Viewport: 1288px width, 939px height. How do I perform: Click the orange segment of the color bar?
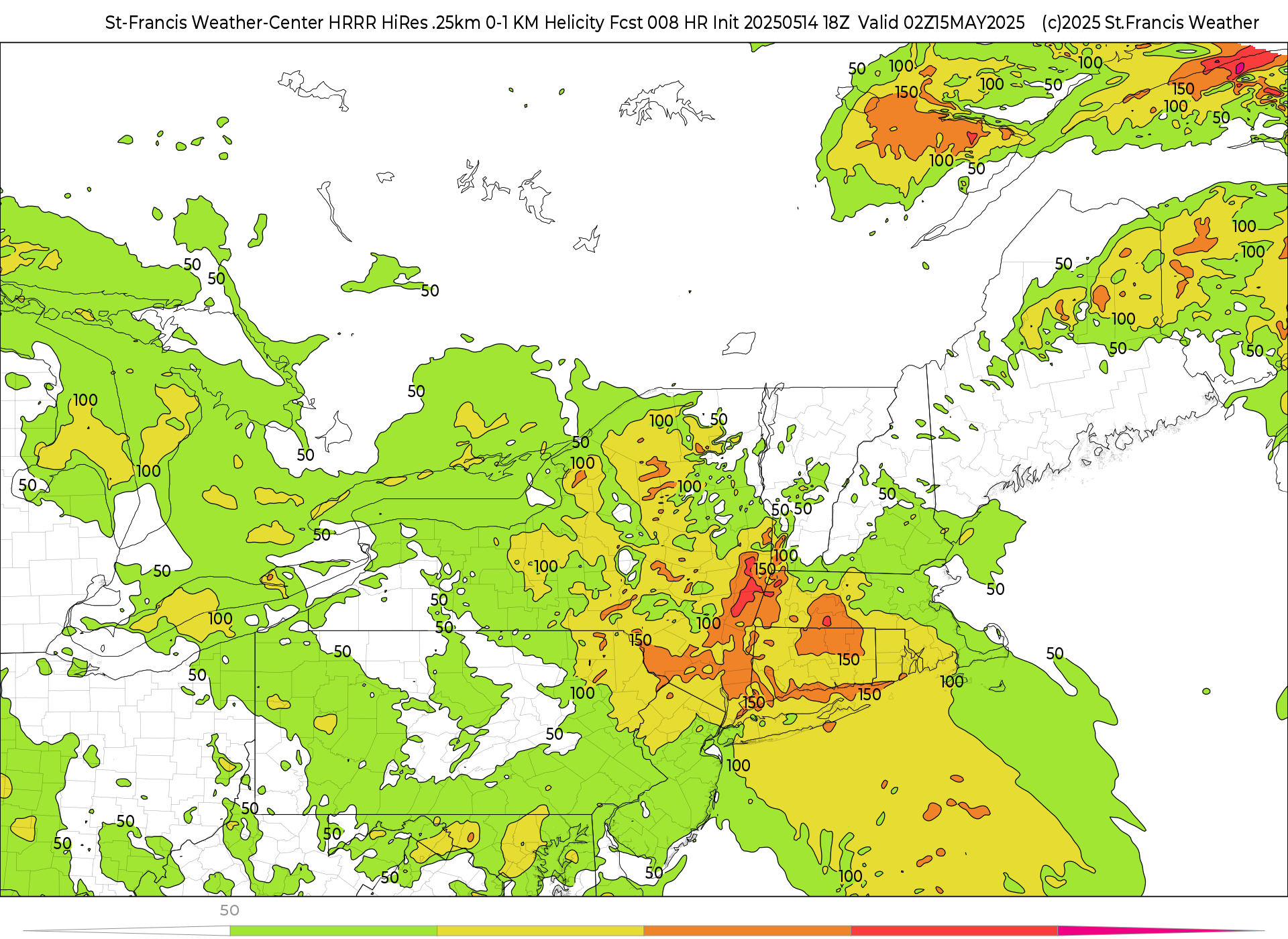pyautogui.click(x=747, y=931)
